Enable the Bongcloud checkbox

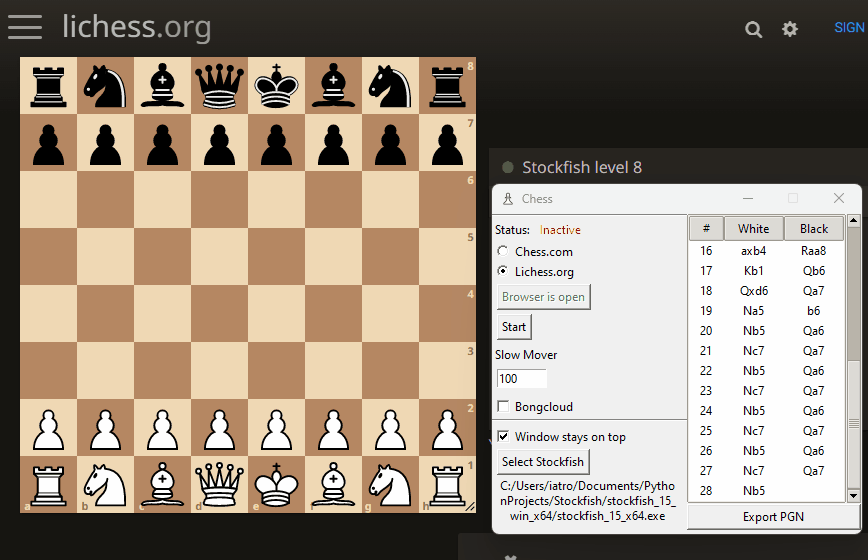(x=503, y=407)
